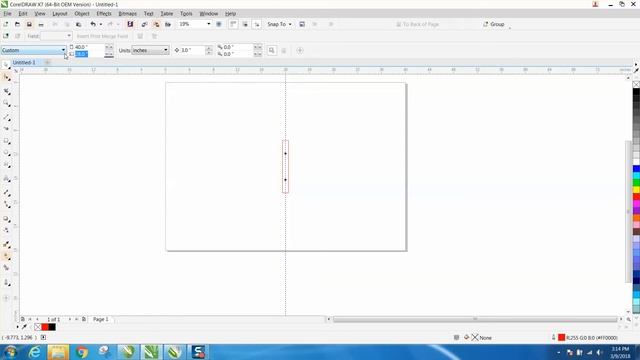
Task: Click the Import icon in toolbar
Action: point(144,24)
